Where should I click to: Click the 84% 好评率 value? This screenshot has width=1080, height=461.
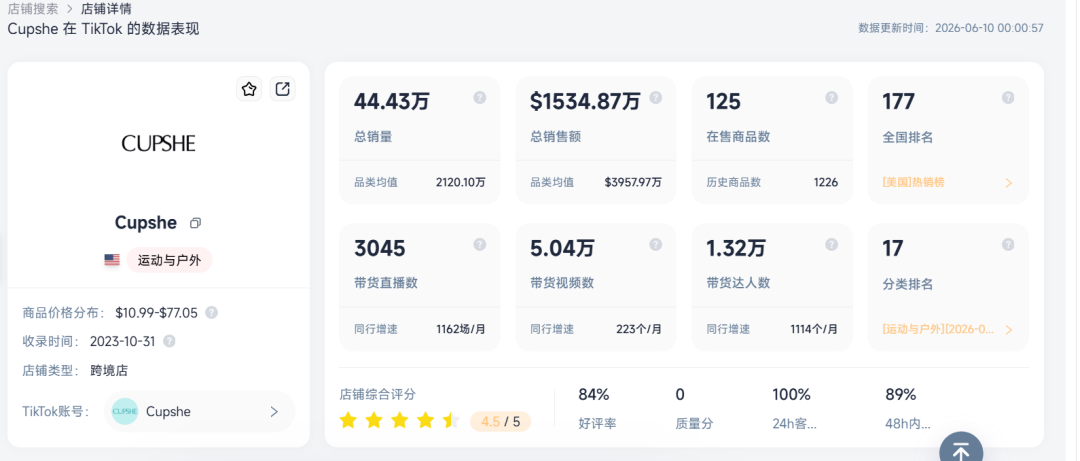tap(594, 395)
